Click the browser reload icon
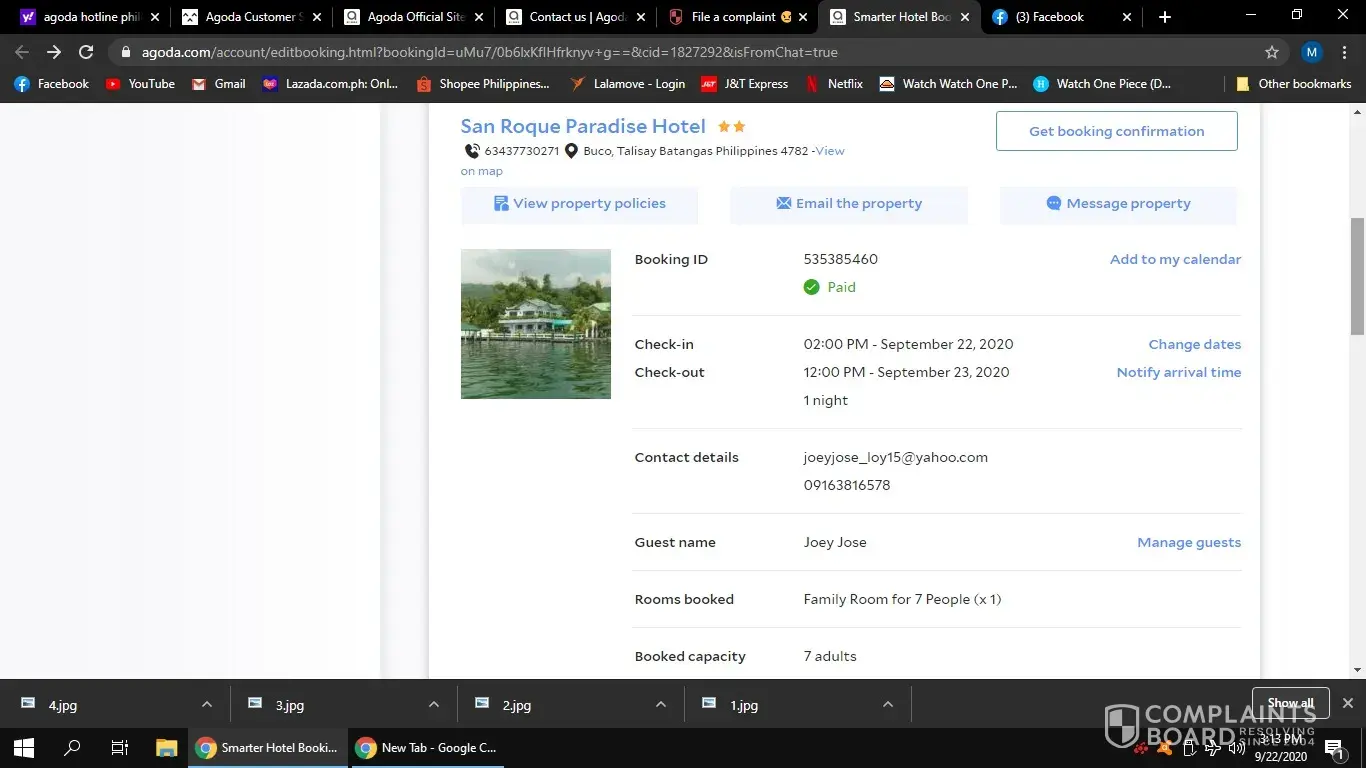 (x=86, y=52)
